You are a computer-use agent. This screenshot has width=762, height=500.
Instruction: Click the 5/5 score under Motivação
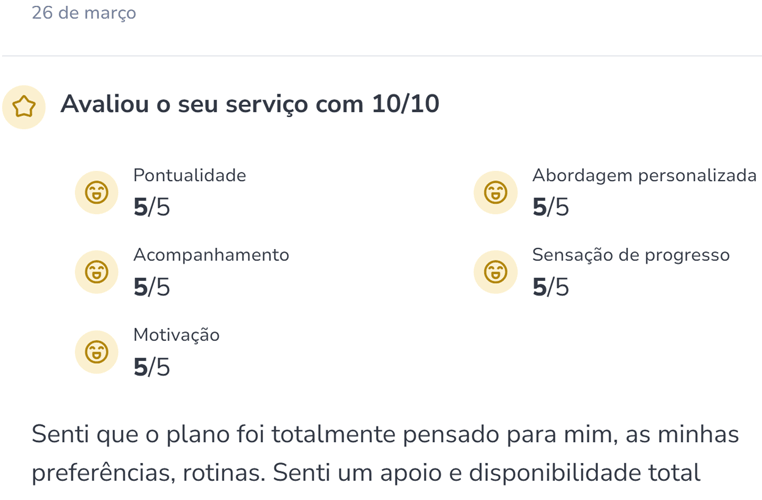[x=151, y=368]
